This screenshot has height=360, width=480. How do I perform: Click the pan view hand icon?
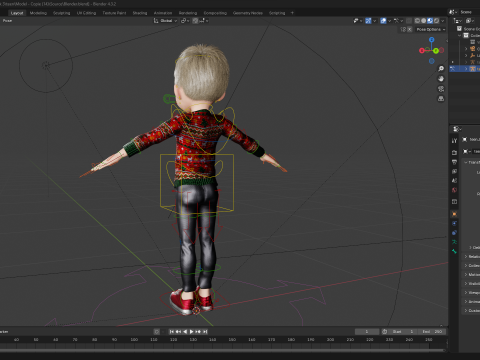click(x=441, y=79)
